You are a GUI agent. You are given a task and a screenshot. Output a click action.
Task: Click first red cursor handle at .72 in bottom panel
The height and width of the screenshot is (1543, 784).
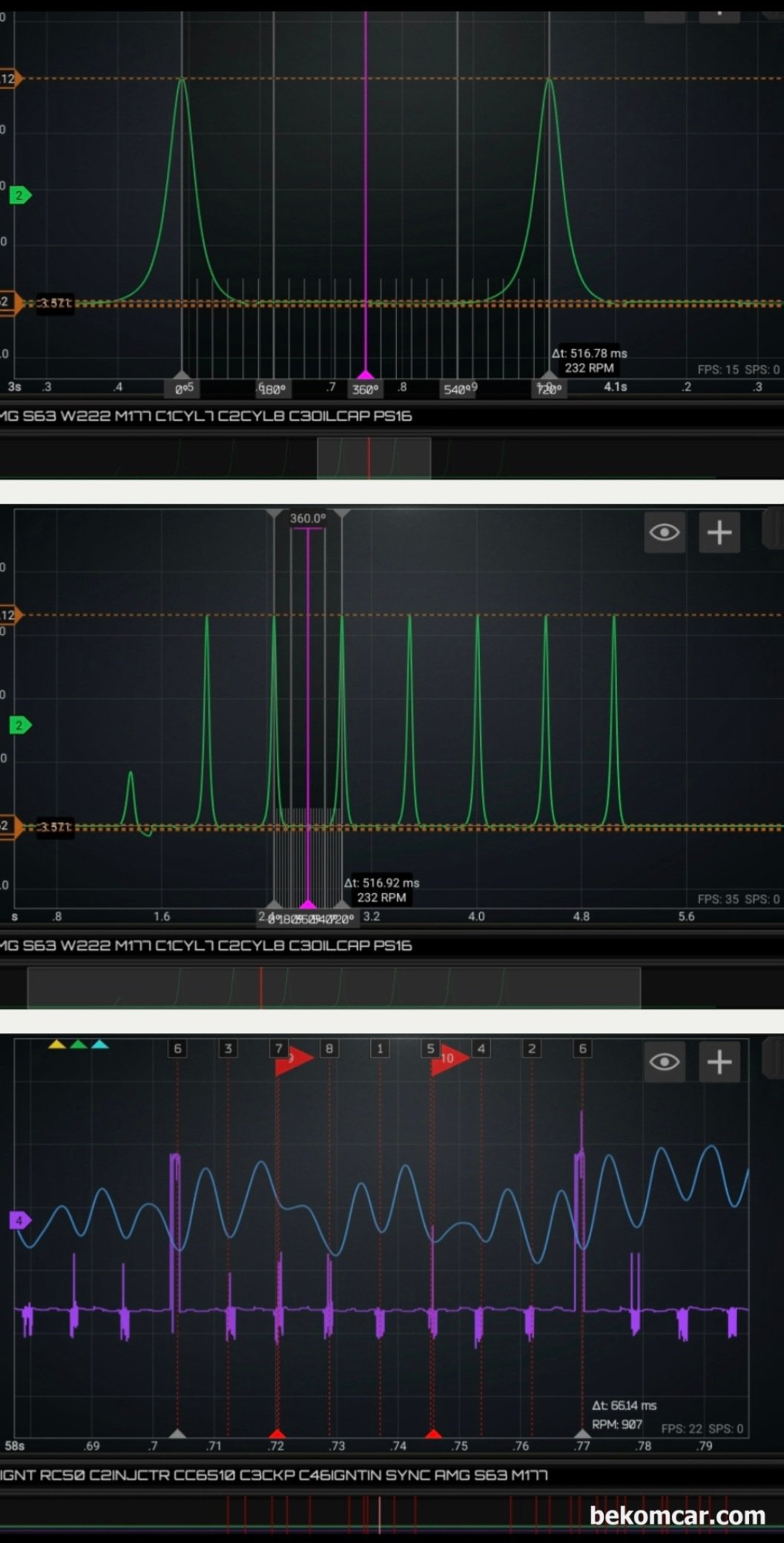[x=277, y=1433]
